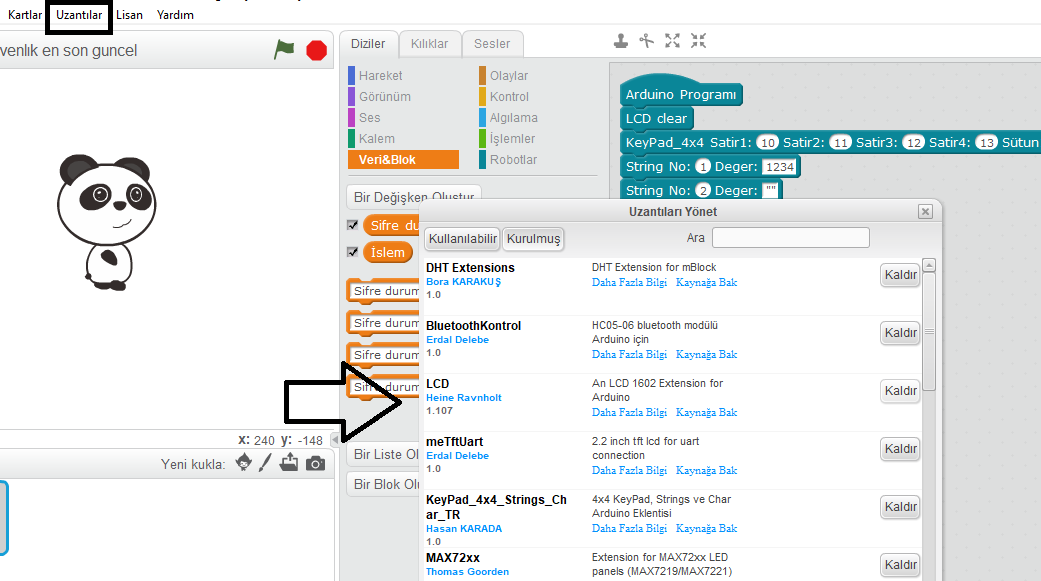This screenshot has height=581, width=1041.
Task: Click the green flag to run
Action: click(284, 50)
